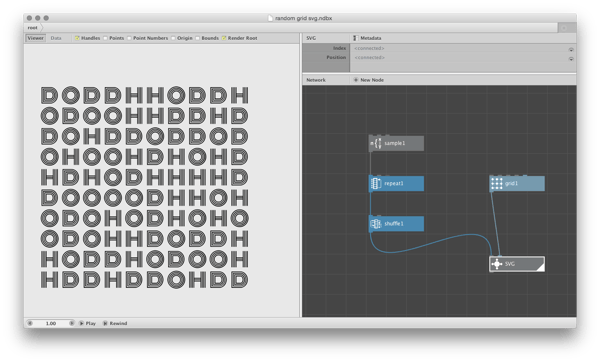Click the grid1 node label
This screenshot has width=600, height=362.
pos(511,183)
